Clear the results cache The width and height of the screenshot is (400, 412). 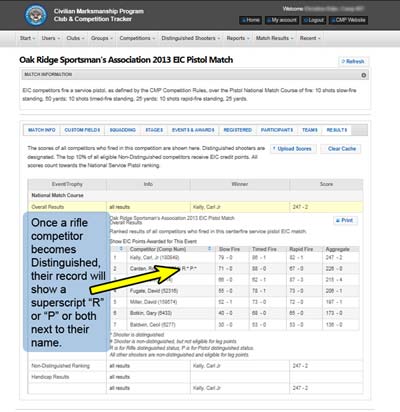pos(342,149)
